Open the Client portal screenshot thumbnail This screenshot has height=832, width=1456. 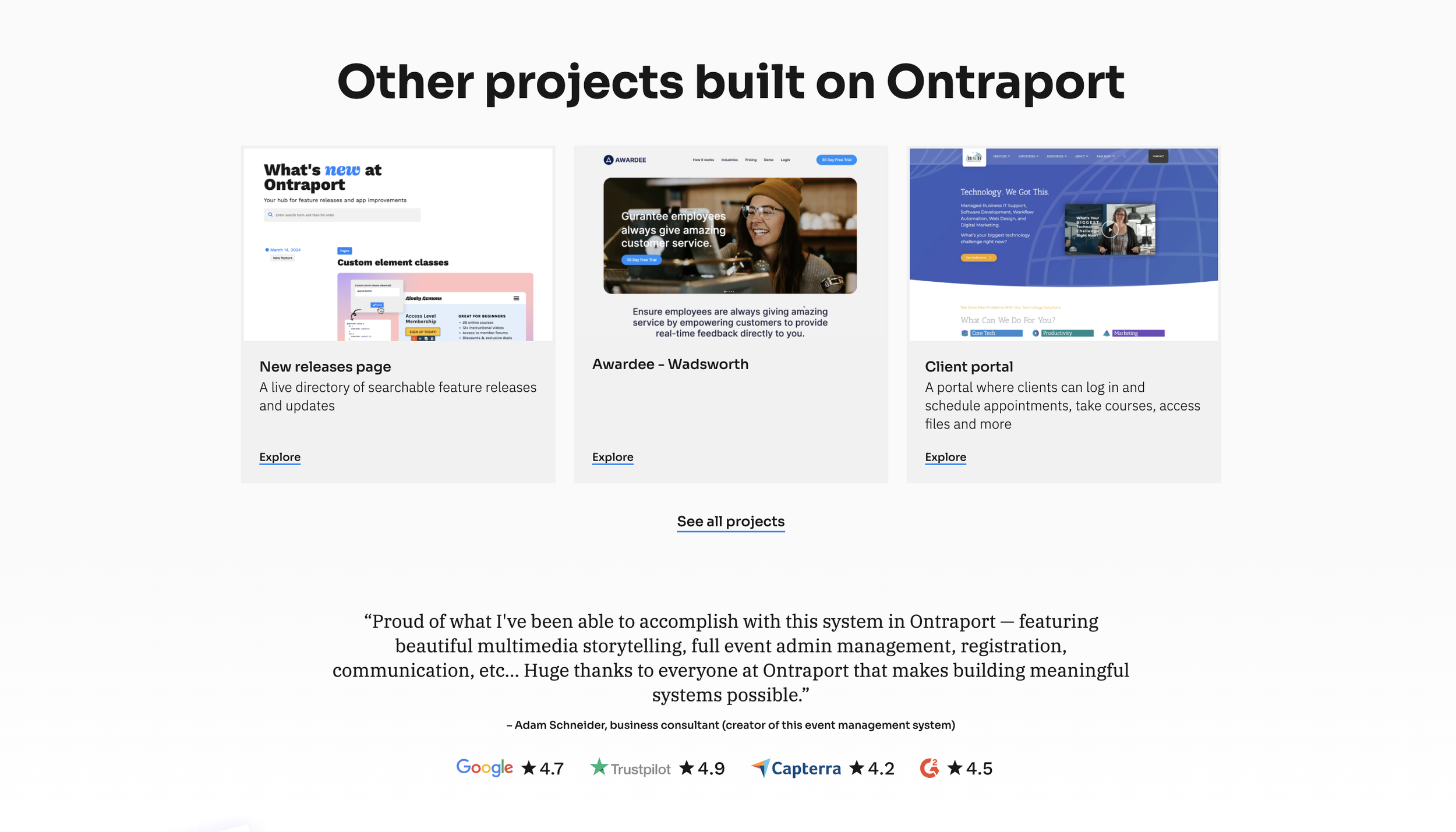coord(1063,245)
